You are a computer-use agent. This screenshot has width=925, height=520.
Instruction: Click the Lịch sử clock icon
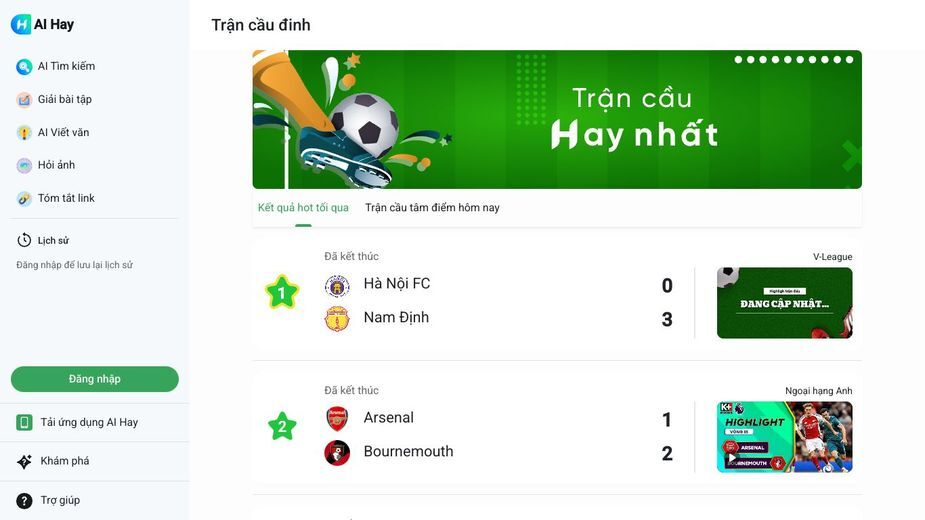click(24, 240)
